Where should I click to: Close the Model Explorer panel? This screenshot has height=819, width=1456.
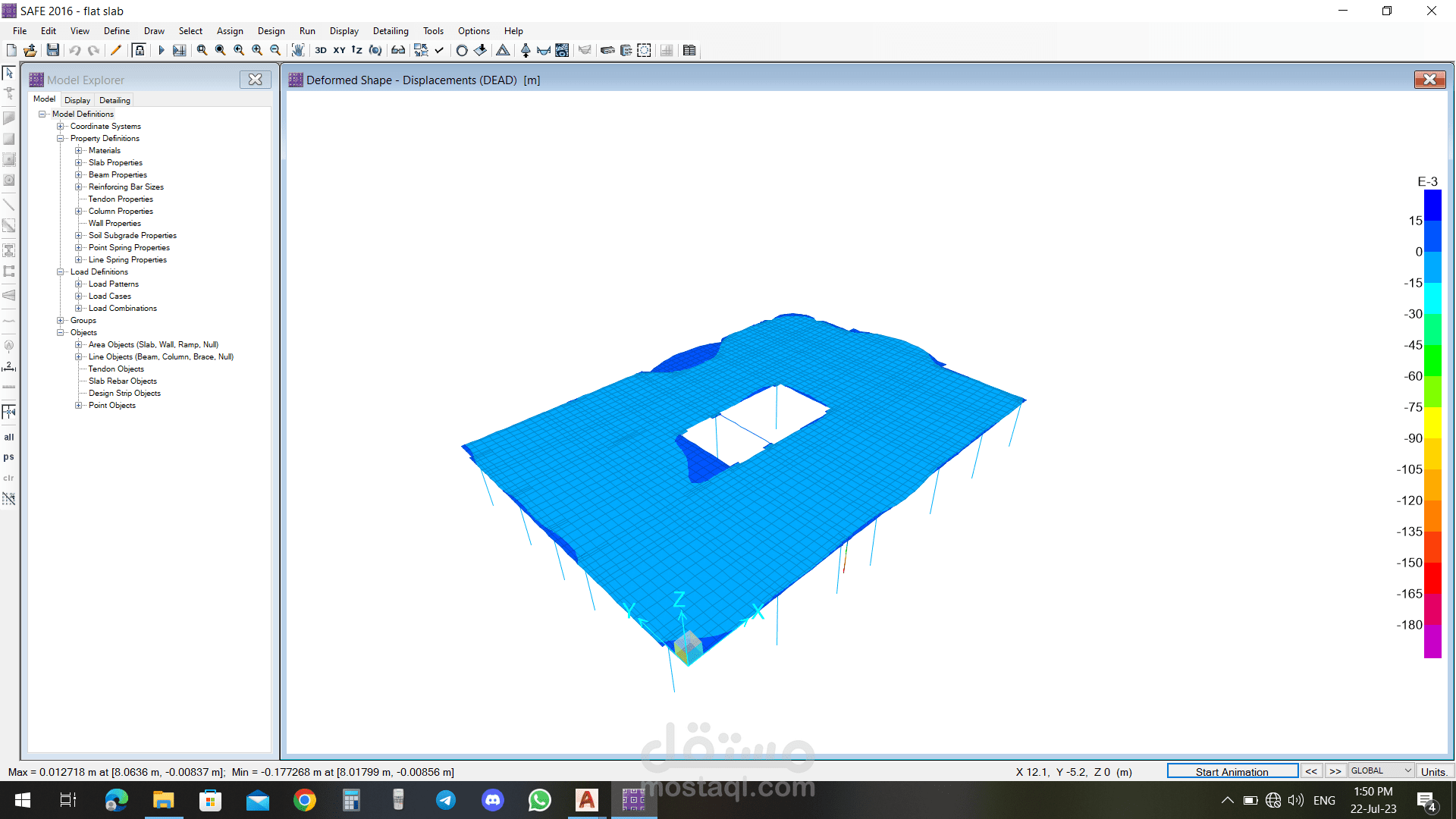[256, 80]
